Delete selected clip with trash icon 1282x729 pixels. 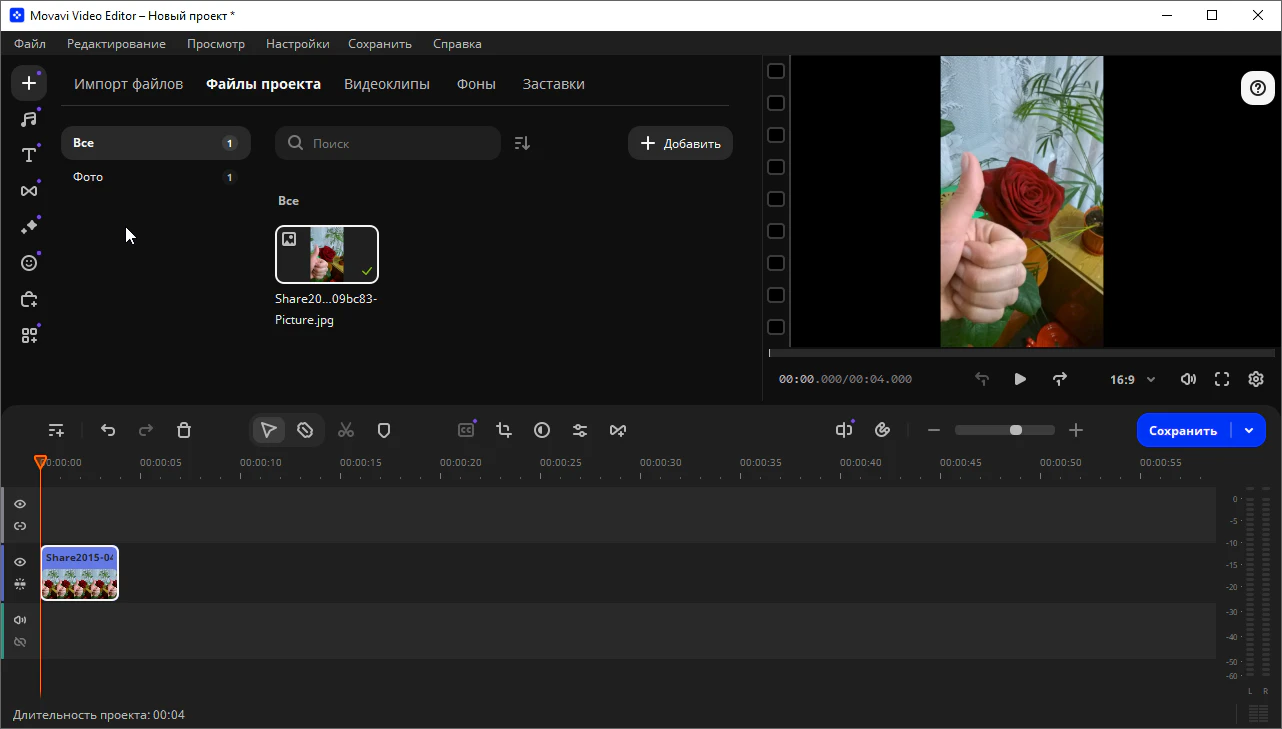[184, 430]
